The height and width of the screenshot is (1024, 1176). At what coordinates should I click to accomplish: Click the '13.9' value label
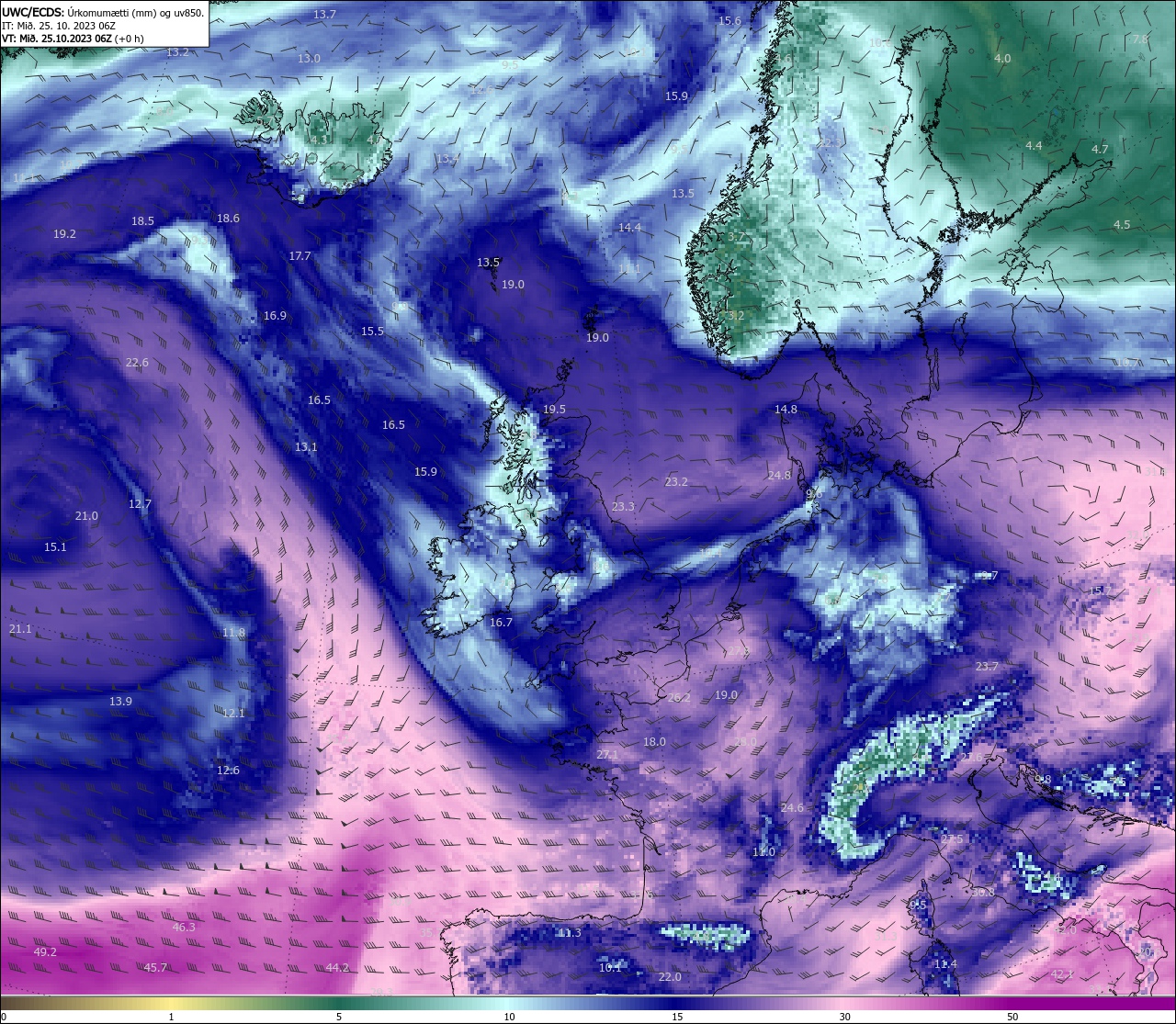click(120, 702)
